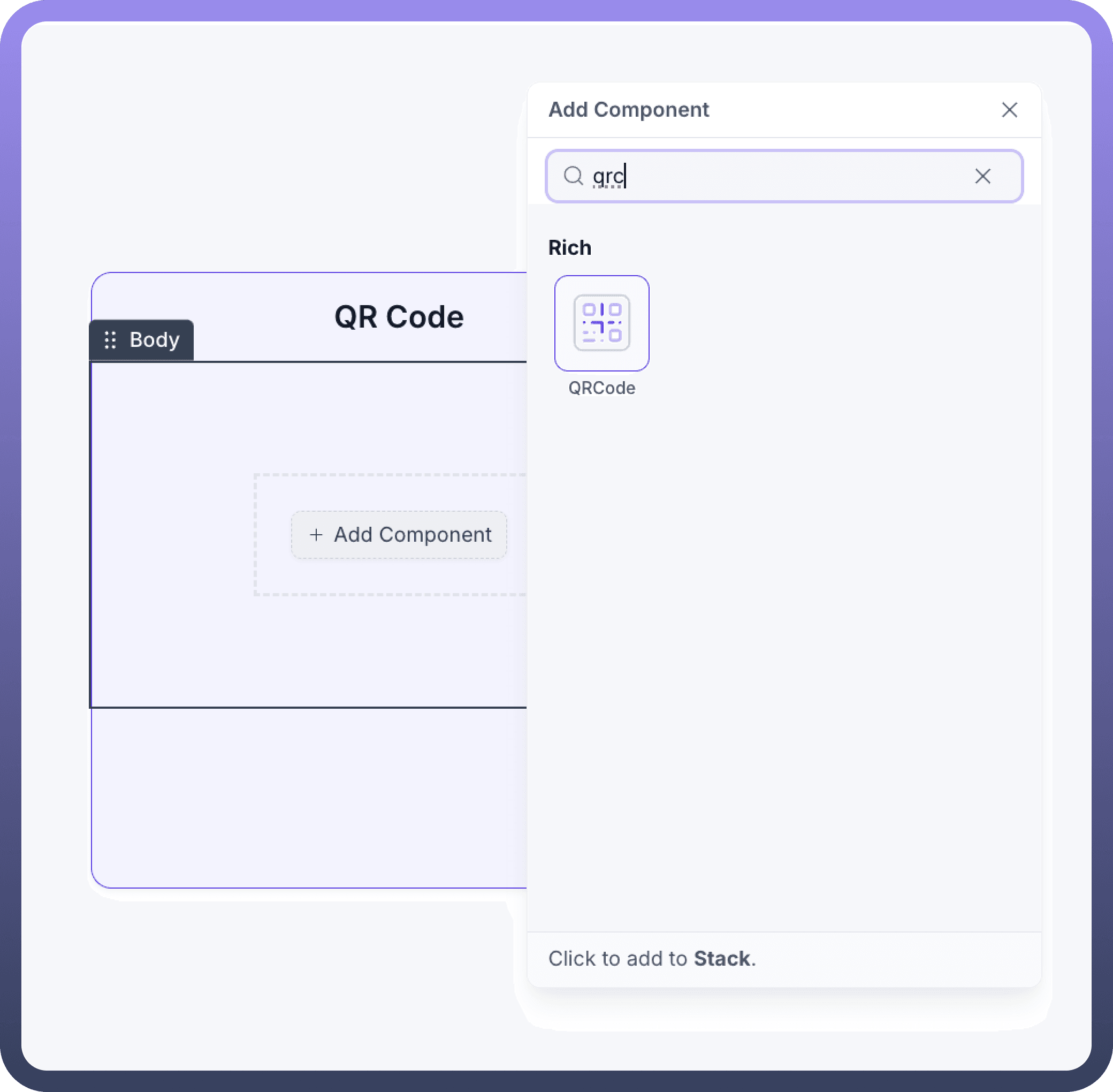
Task: Grab the Body six-dot drag handle
Action: tap(110, 340)
